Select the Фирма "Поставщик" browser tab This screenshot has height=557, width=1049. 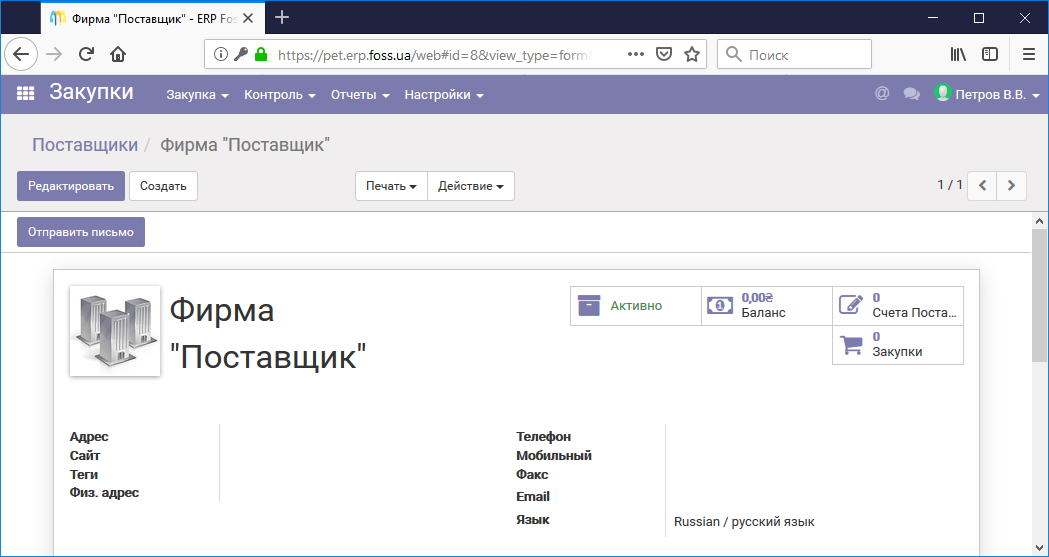coord(153,18)
